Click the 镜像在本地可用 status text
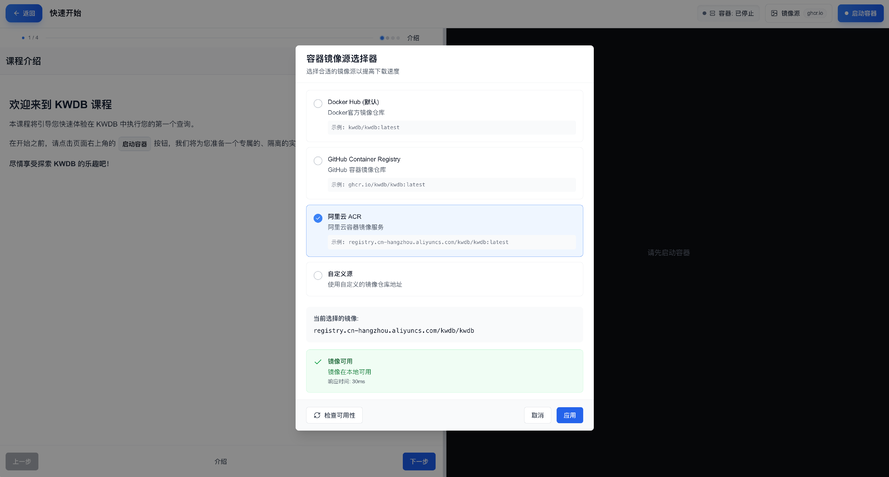Viewport: 889px width, 477px height. coord(349,372)
